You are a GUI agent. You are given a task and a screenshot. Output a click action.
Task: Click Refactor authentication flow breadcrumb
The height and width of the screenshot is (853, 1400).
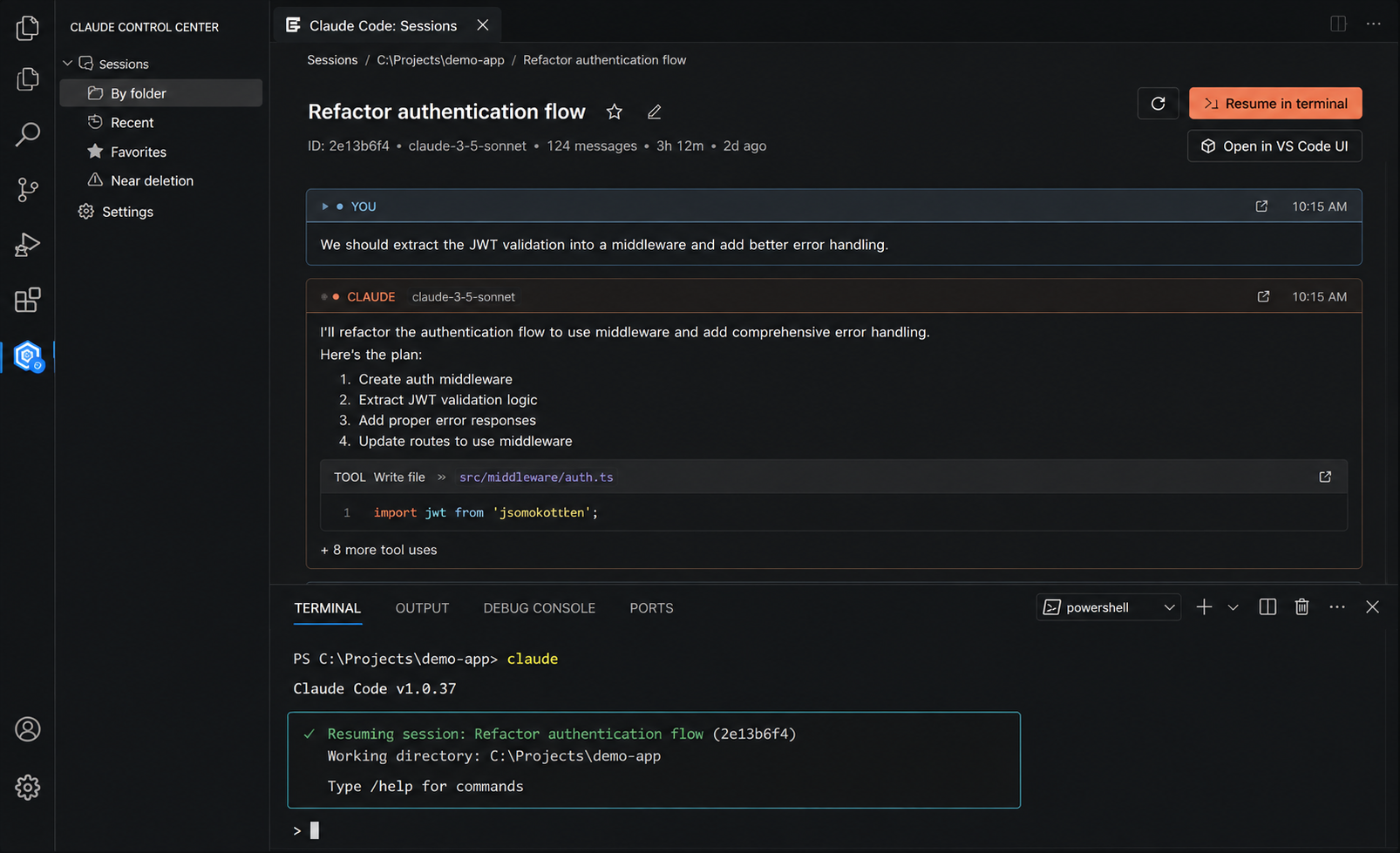[604, 60]
